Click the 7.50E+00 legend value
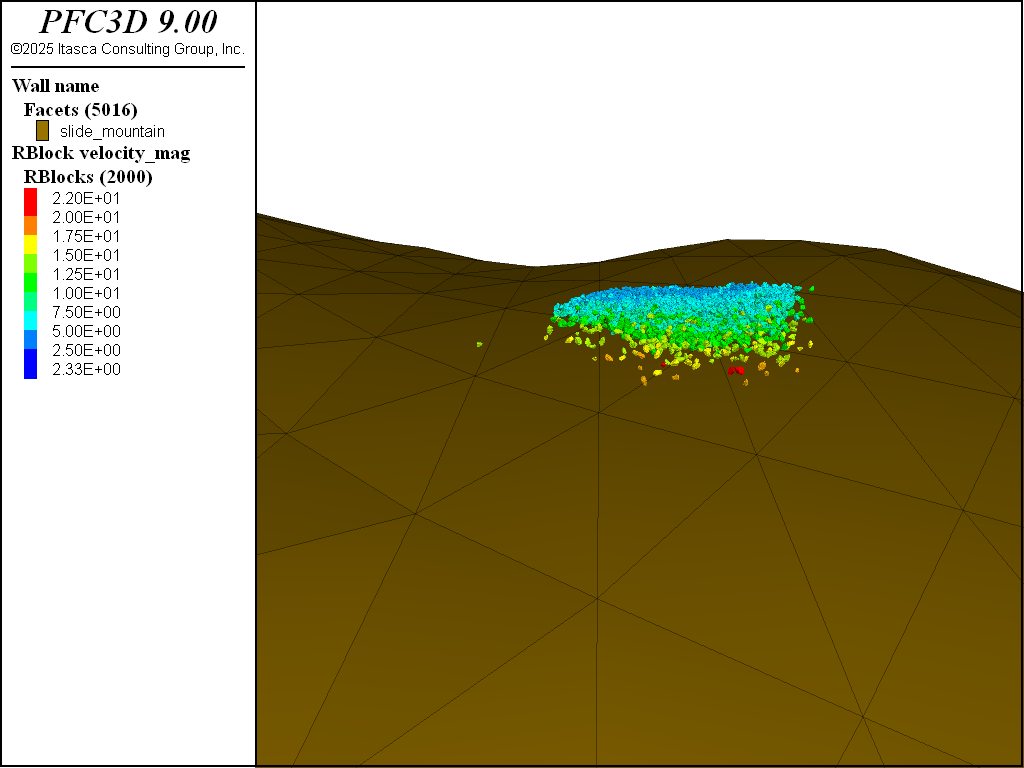 [x=86, y=312]
